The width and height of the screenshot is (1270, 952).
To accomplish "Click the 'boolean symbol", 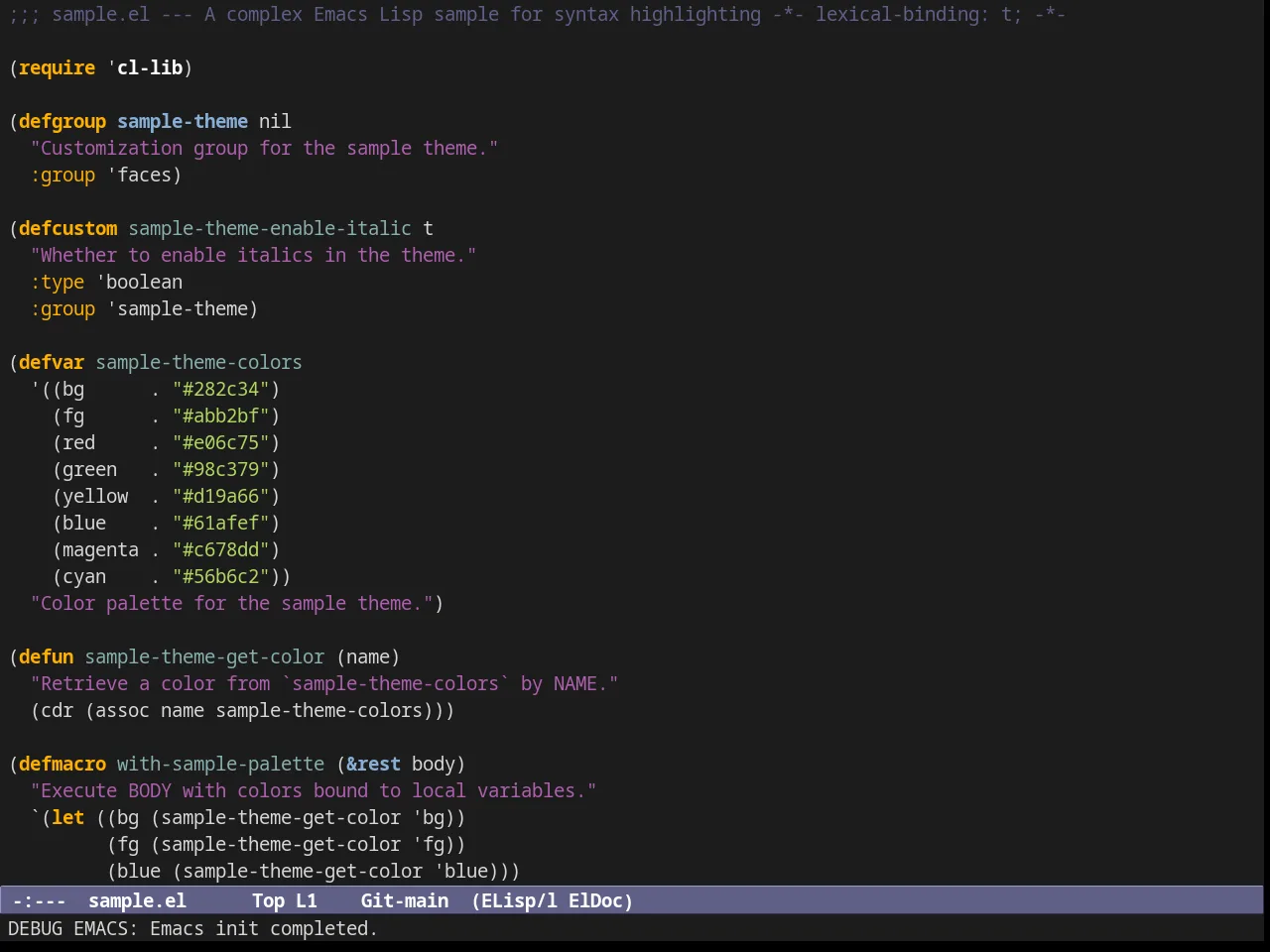I will click(139, 282).
